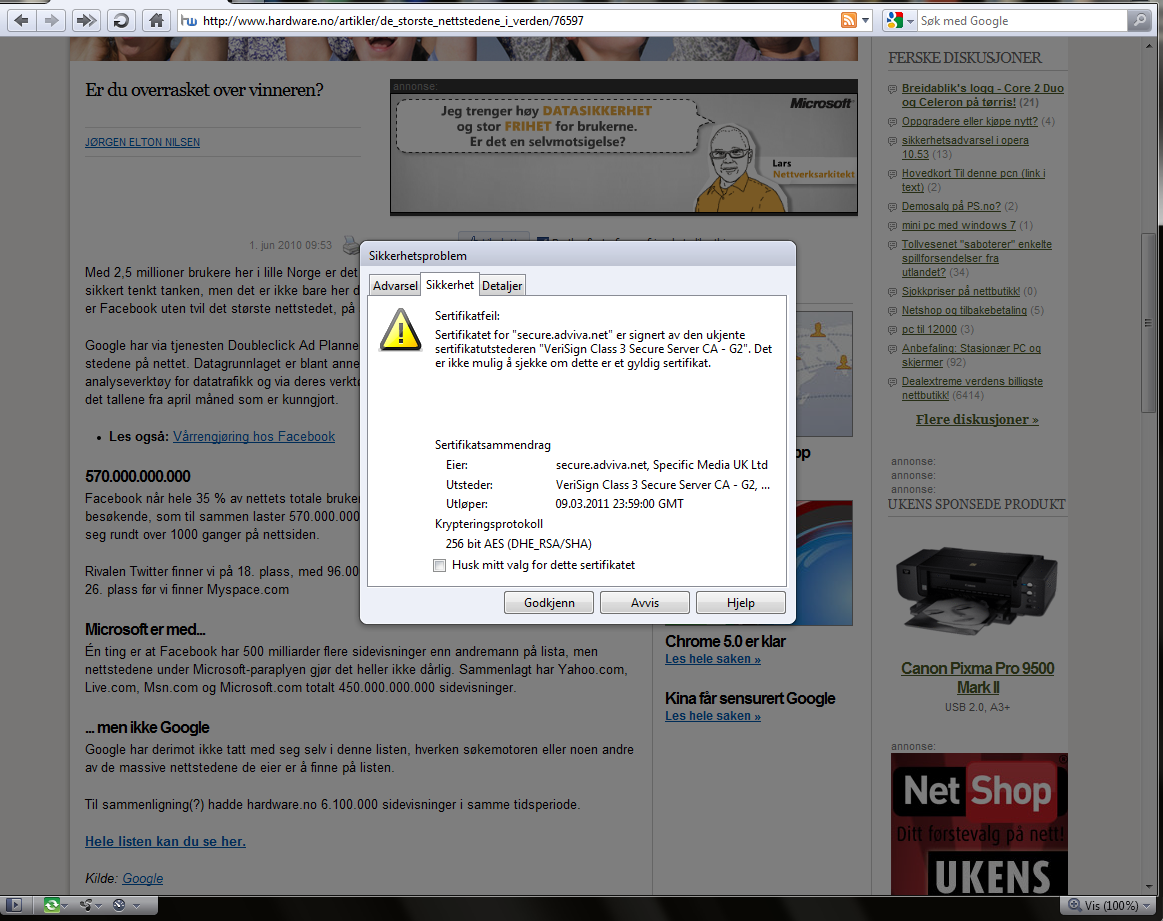Click the '570.000.000.000' subheading text
Screen dimensions: 1163x921
click(137, 476)
